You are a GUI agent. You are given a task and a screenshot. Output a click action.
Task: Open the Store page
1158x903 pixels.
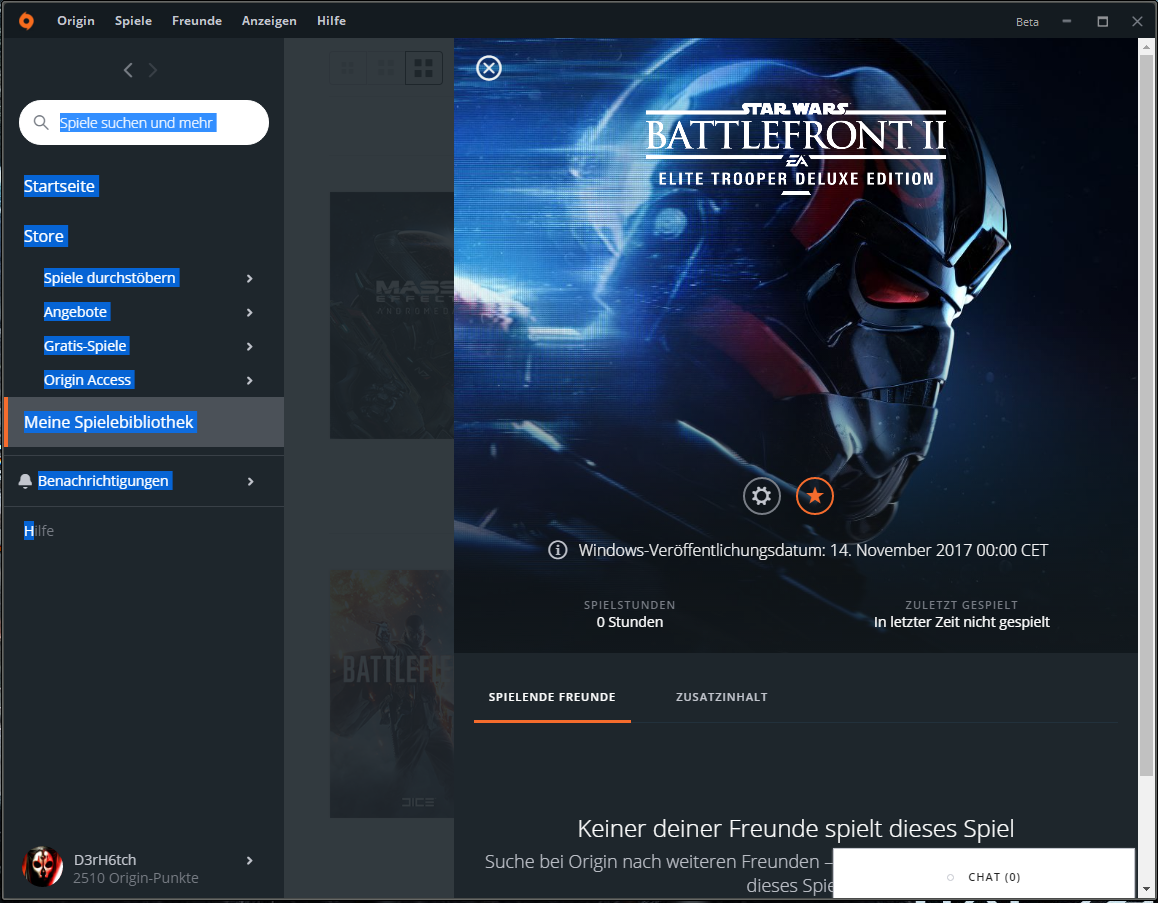[x=44, y=236]
